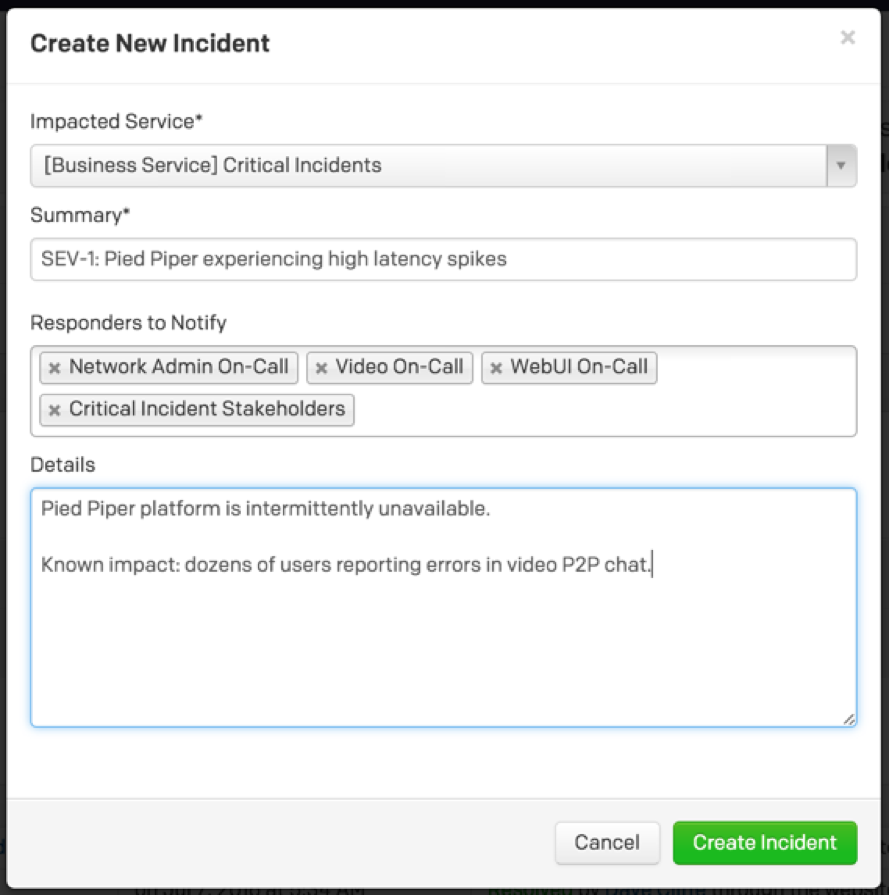Click the Impacted Service field label
This screenshot has width=889, height=895.
point(116,121)
